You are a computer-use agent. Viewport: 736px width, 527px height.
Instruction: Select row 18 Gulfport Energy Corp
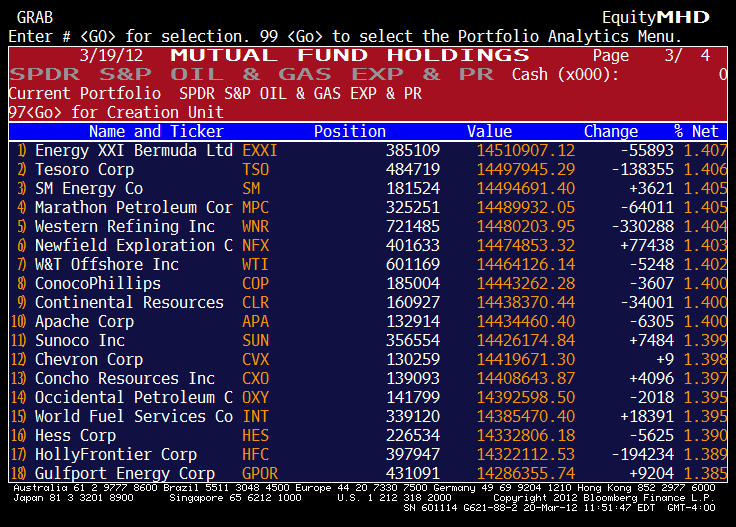click(x=368, y=473)
